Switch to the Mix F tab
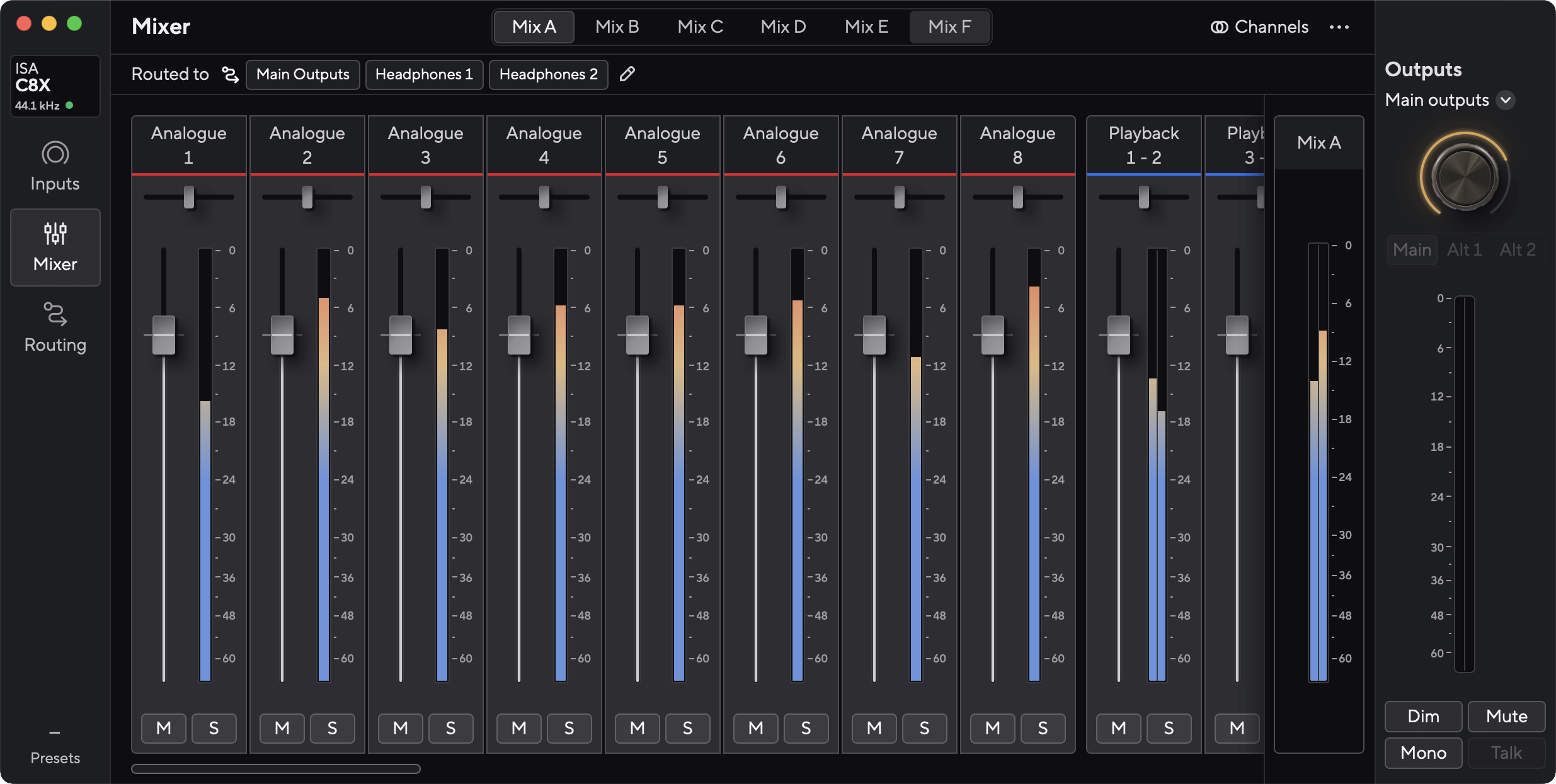 pyautogui.click(x=950, y=27)
